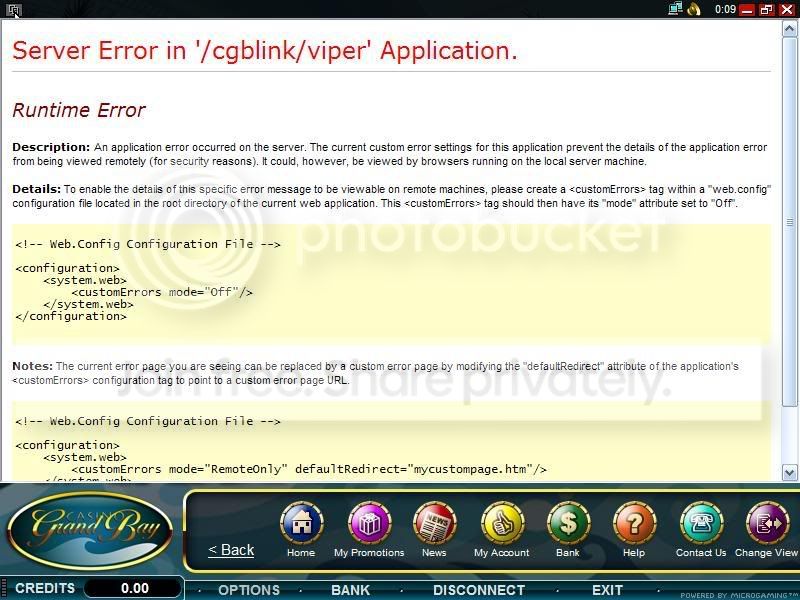The width and height of the screenshot is (800, 600).
Task: Select BANK in the bottom menu bar
Action: [x=350, y=590]
